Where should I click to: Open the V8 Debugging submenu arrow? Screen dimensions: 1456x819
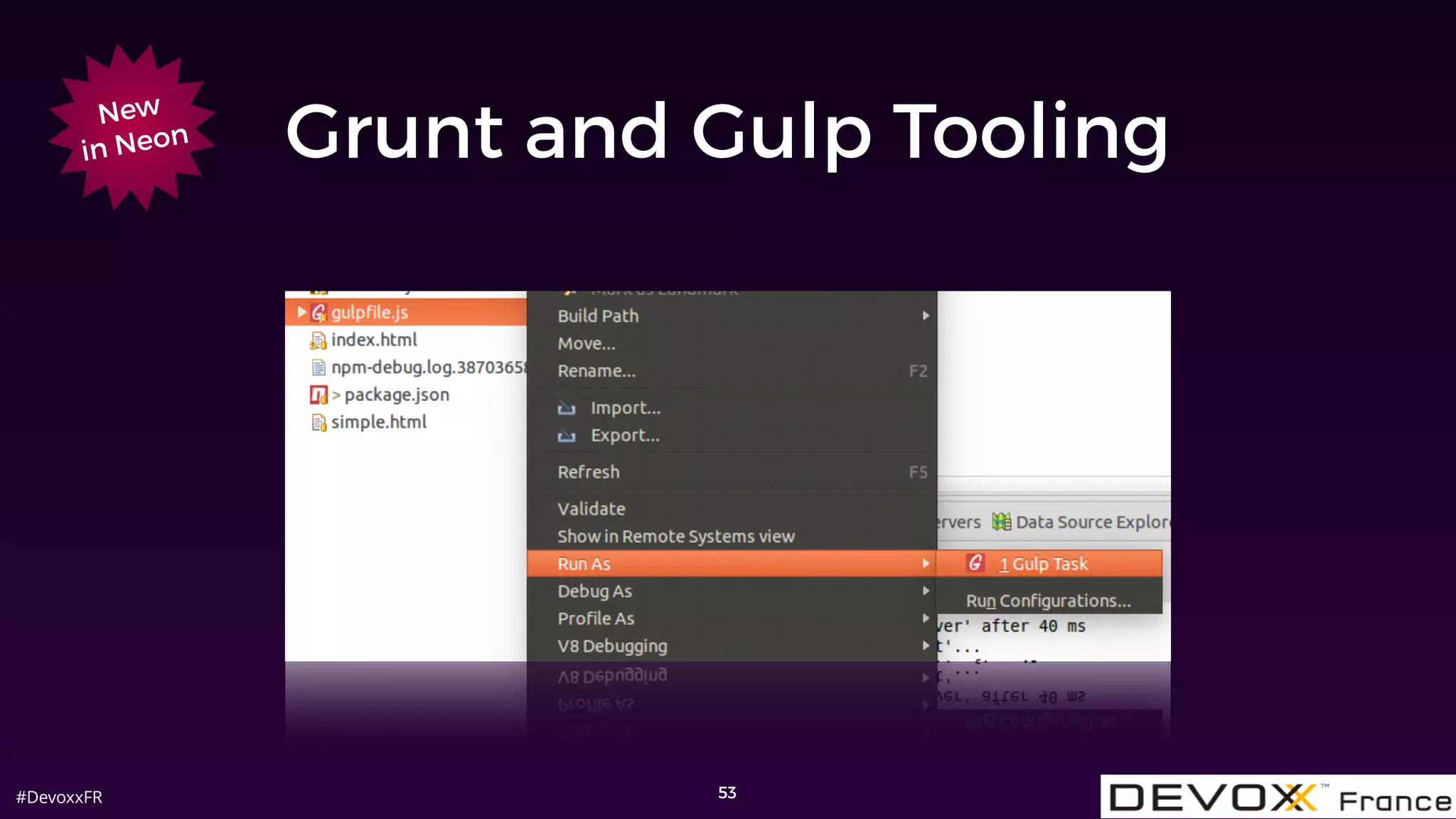coord(926,646)
